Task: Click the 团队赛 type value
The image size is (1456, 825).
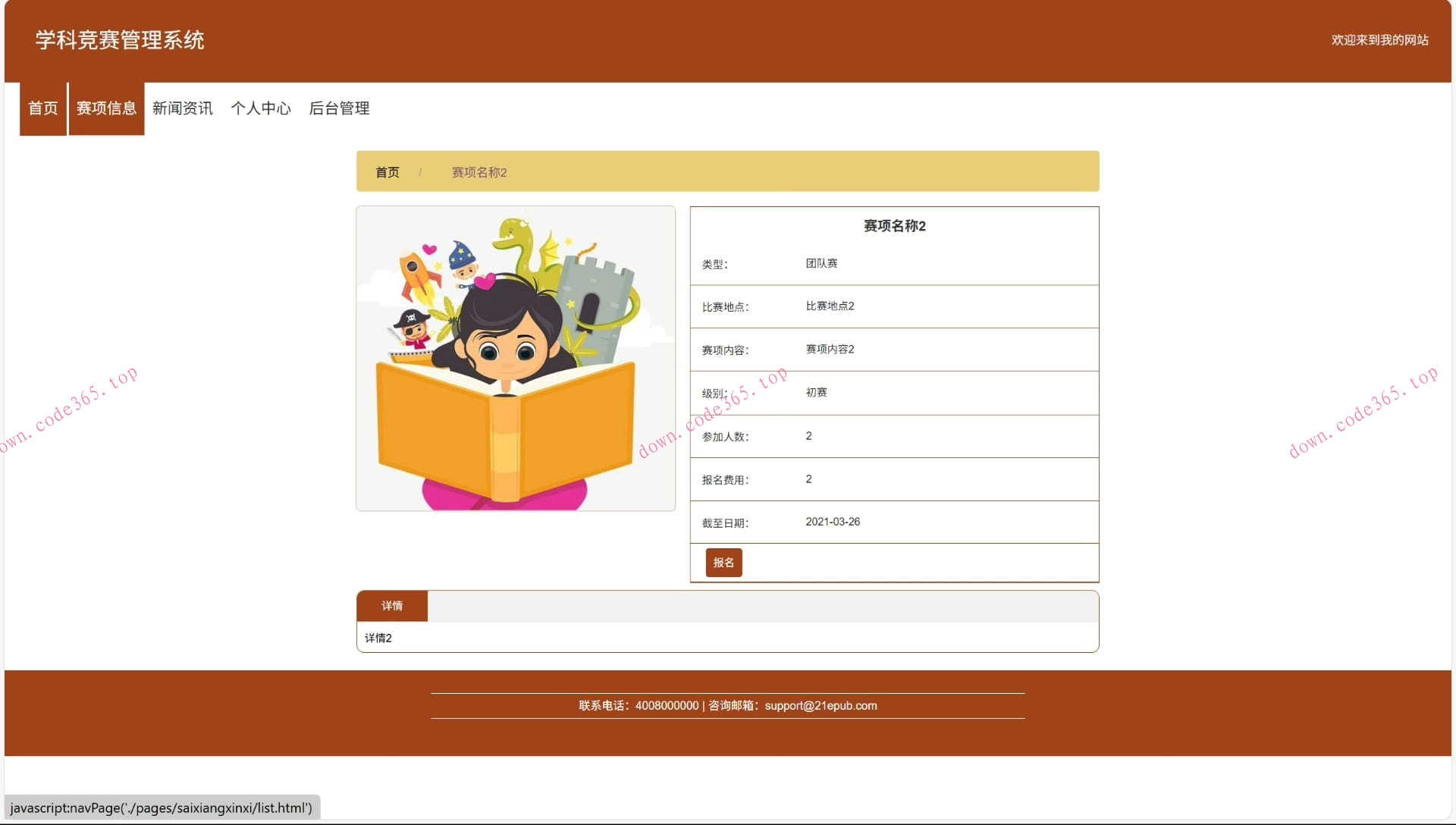Action: click(823, 263)
